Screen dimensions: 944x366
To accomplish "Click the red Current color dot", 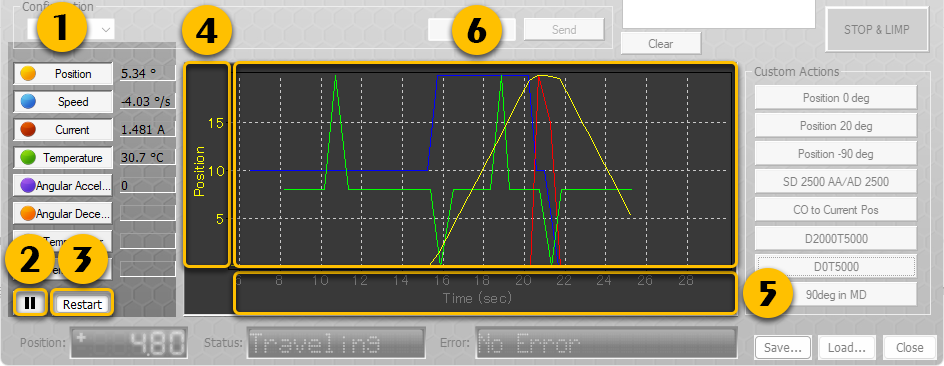I will pos(28,130).
